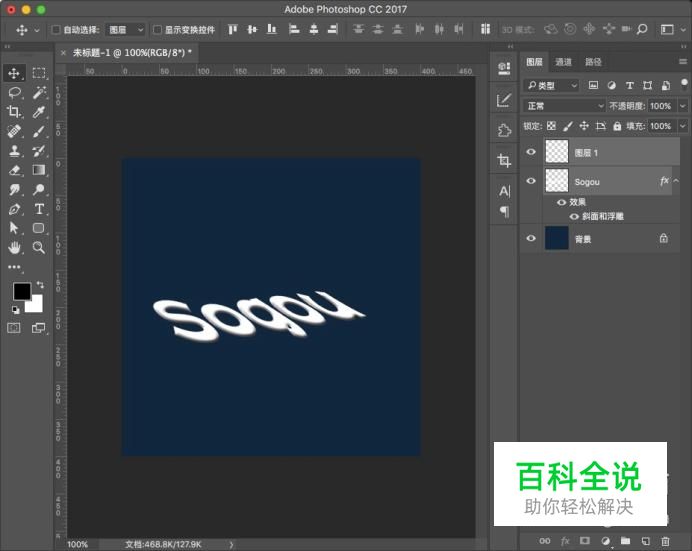Toggle layer filtering switch on or off
This screenshot has width=692, height=551.
pyautogui.click(x=684, y=84)
